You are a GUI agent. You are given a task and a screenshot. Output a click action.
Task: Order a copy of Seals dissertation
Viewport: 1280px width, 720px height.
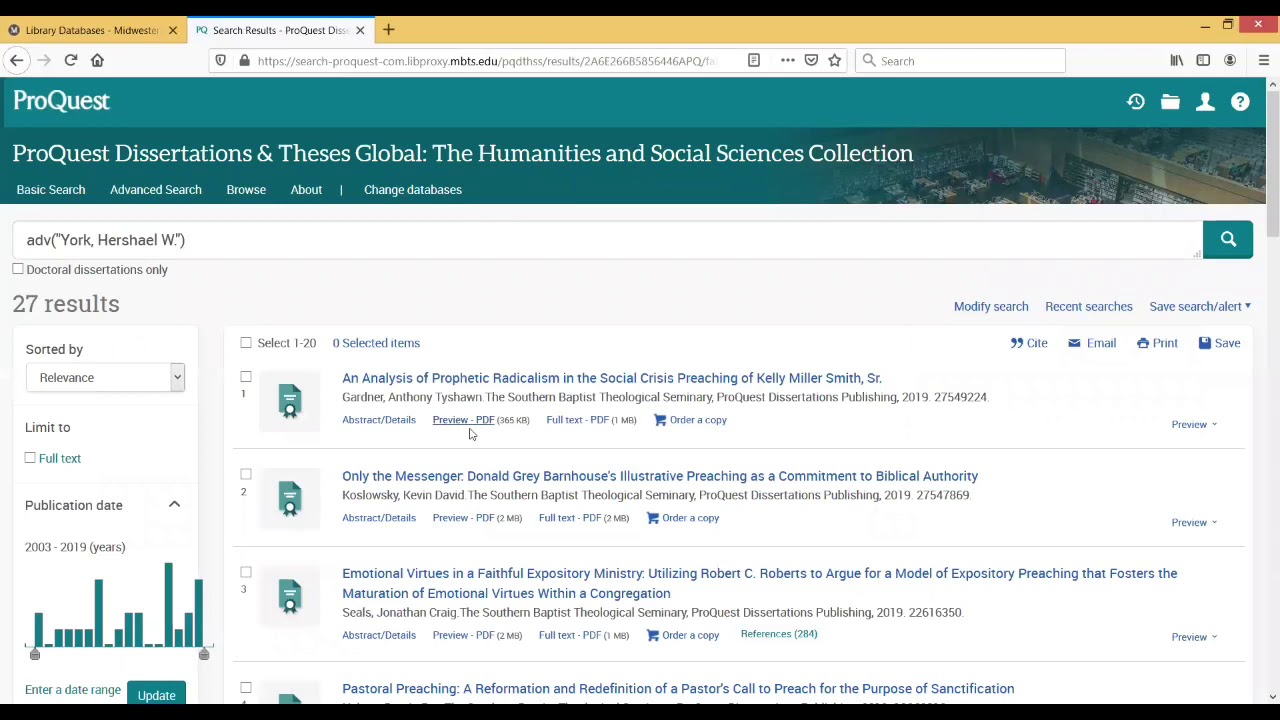[x=683, y=635]
